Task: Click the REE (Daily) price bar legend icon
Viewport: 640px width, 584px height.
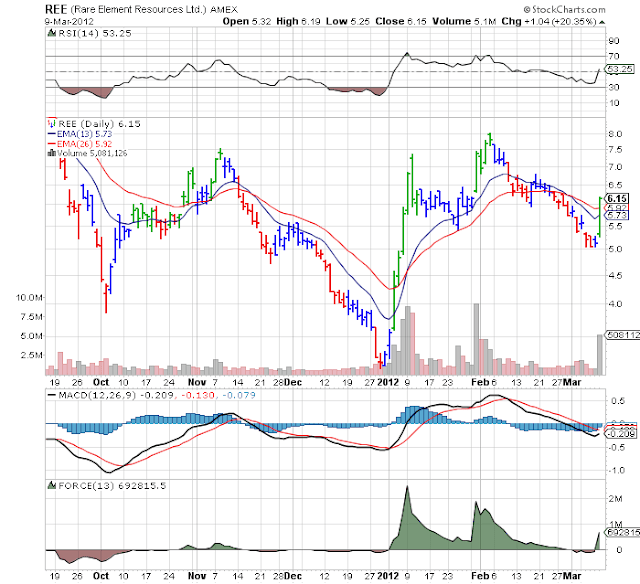Action: pos(52,123)
